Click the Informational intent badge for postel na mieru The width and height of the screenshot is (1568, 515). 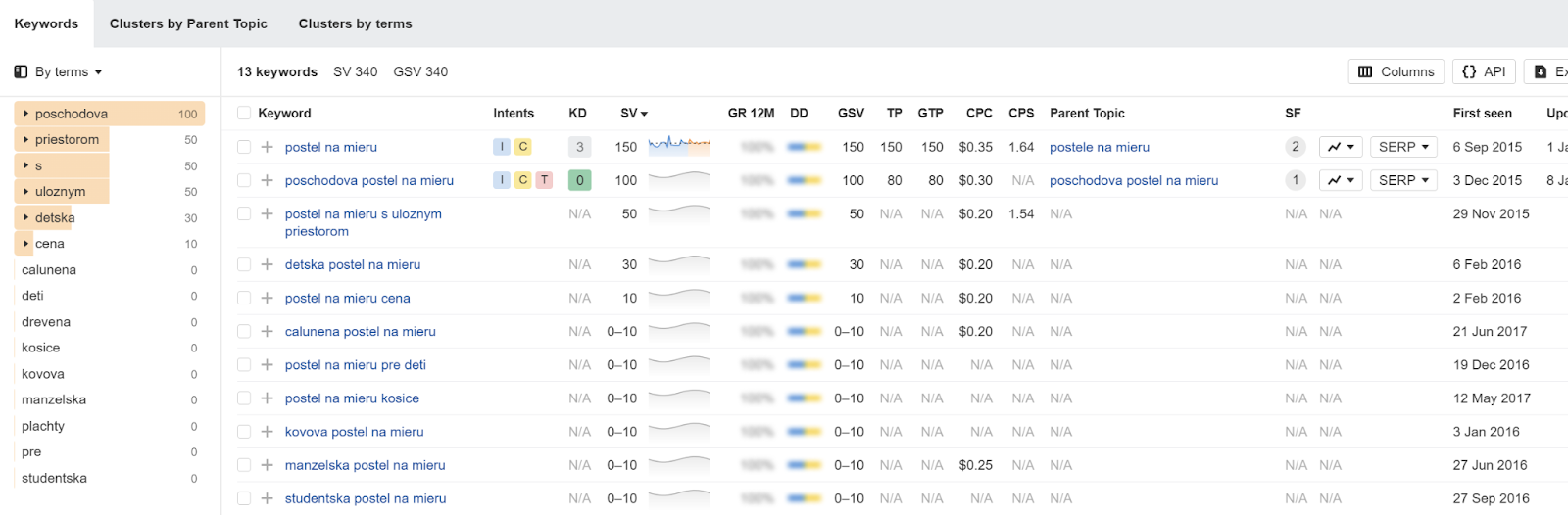502,147
